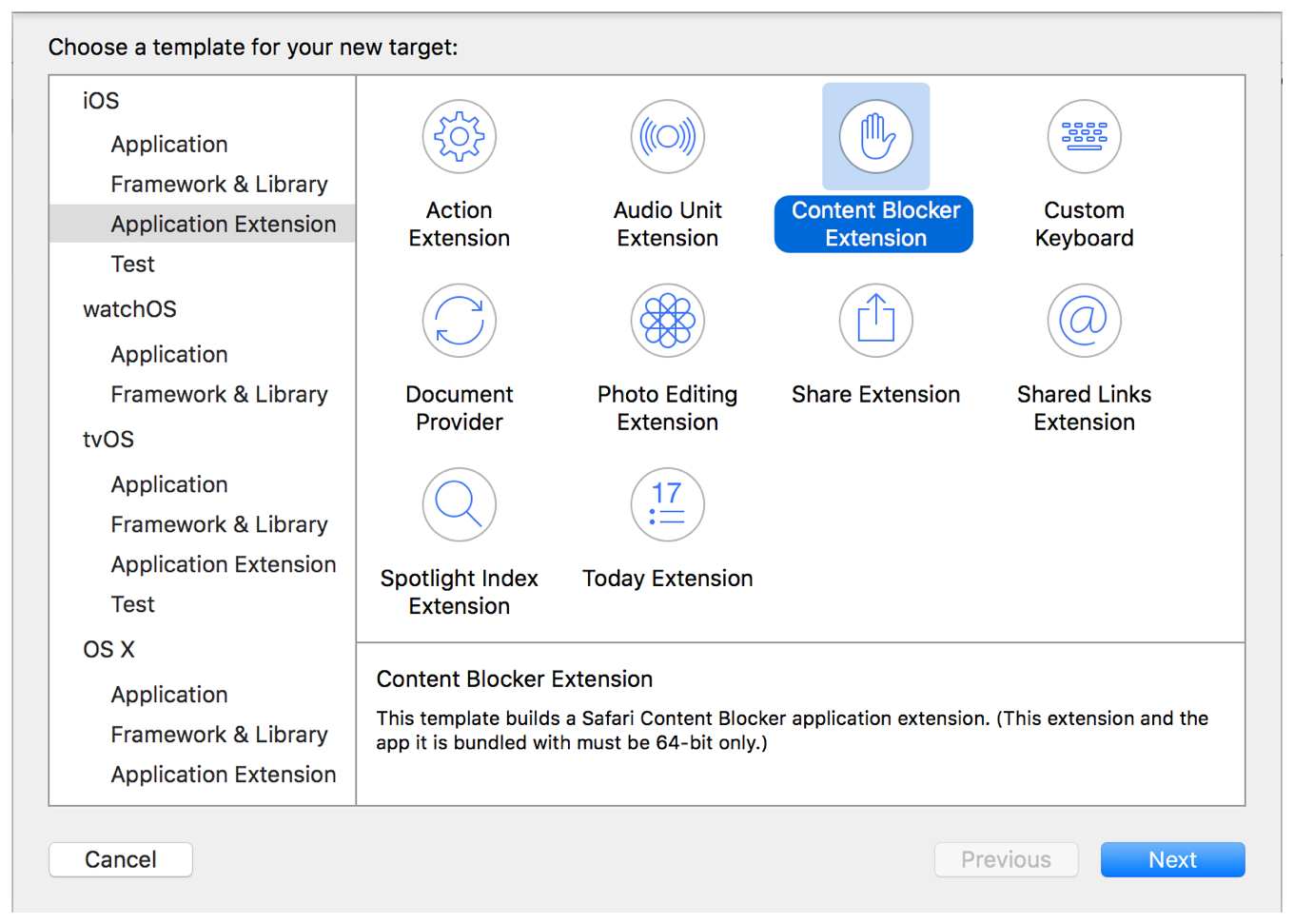
Task: Choose the Audio Unit Extension template icon
Action: pos(667,137)
